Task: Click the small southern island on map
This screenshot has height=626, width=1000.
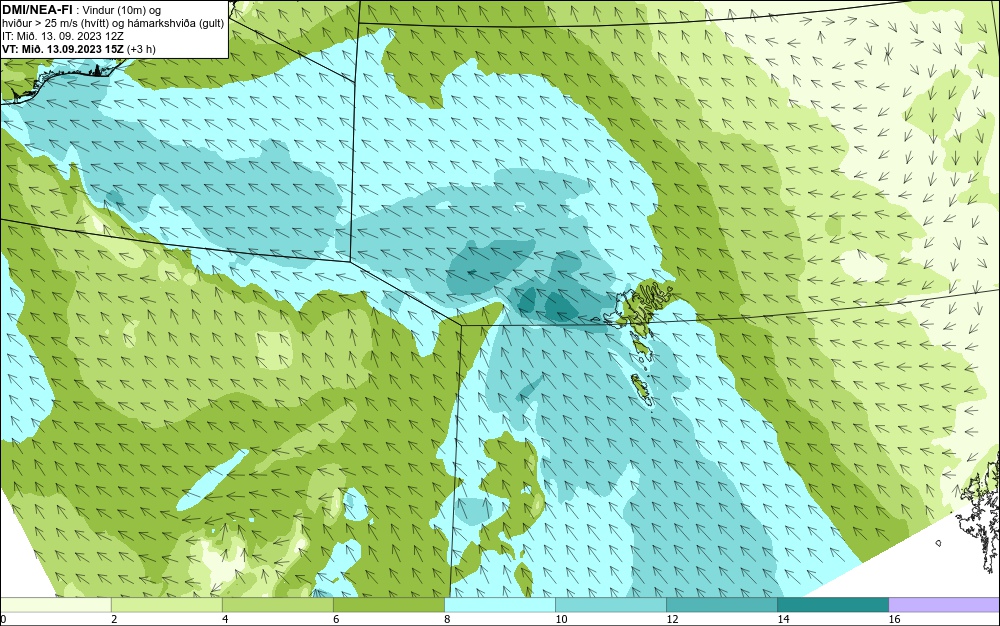Action: (x=642, y=389)
